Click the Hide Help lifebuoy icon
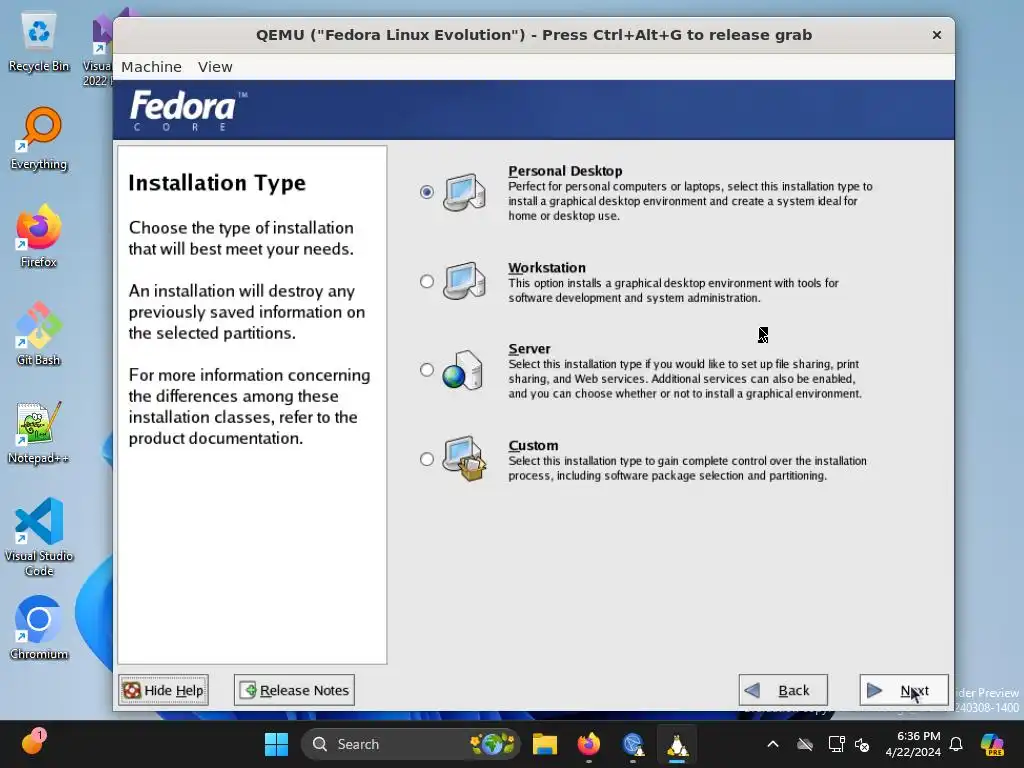 point(132,690)
